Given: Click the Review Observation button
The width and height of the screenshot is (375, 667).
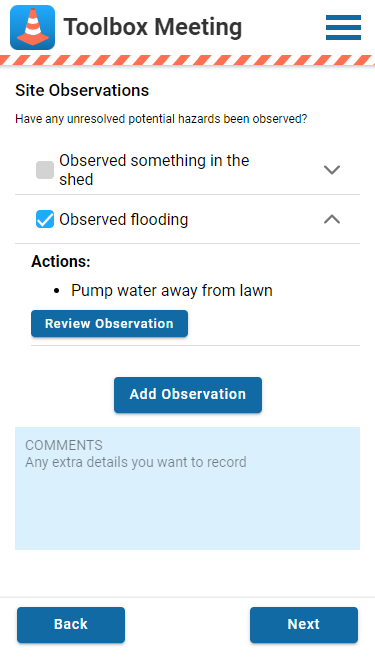Looking at the screenshot, I should (109, 323).
